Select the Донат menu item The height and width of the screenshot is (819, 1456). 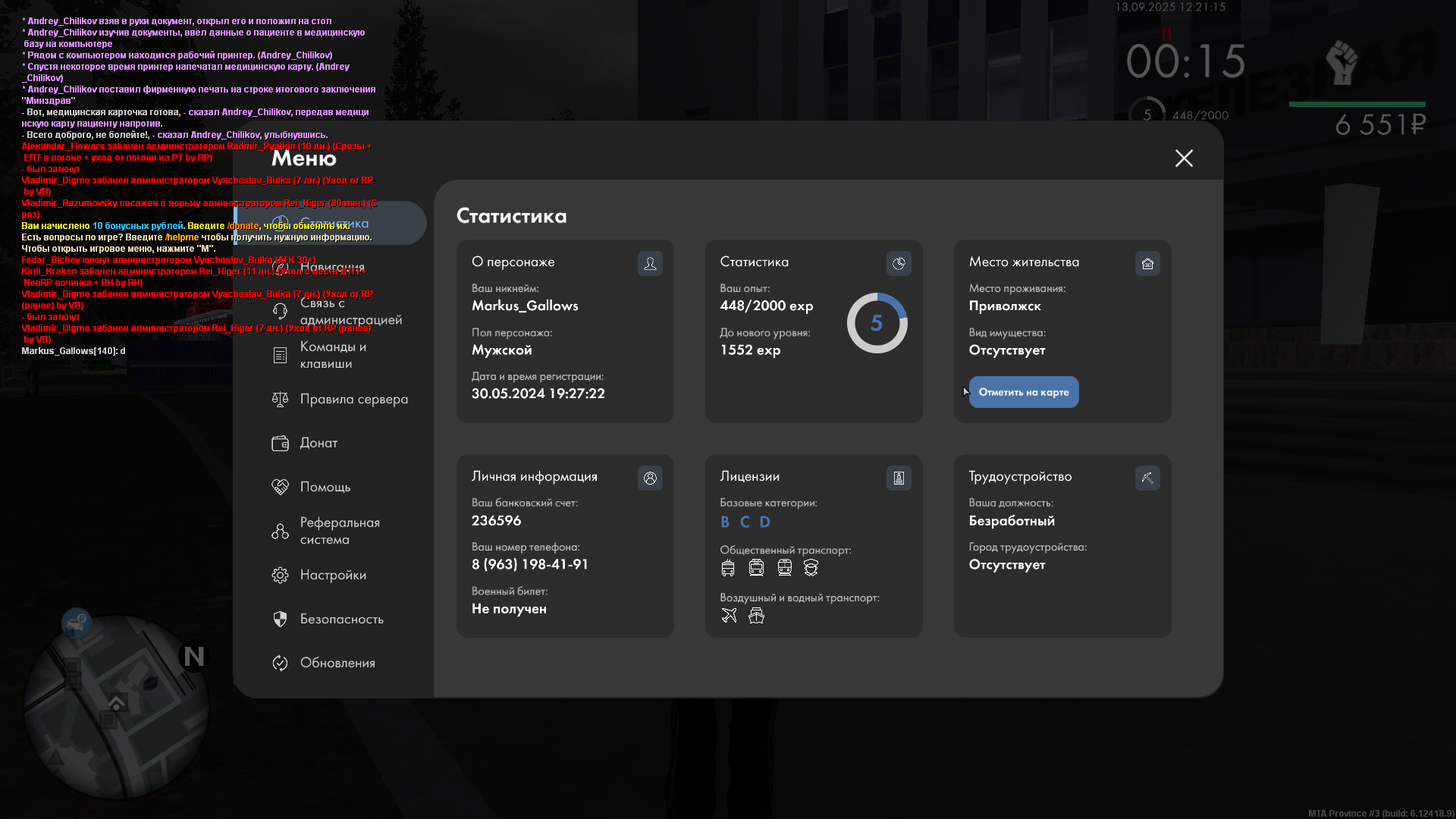coord(318,443)
